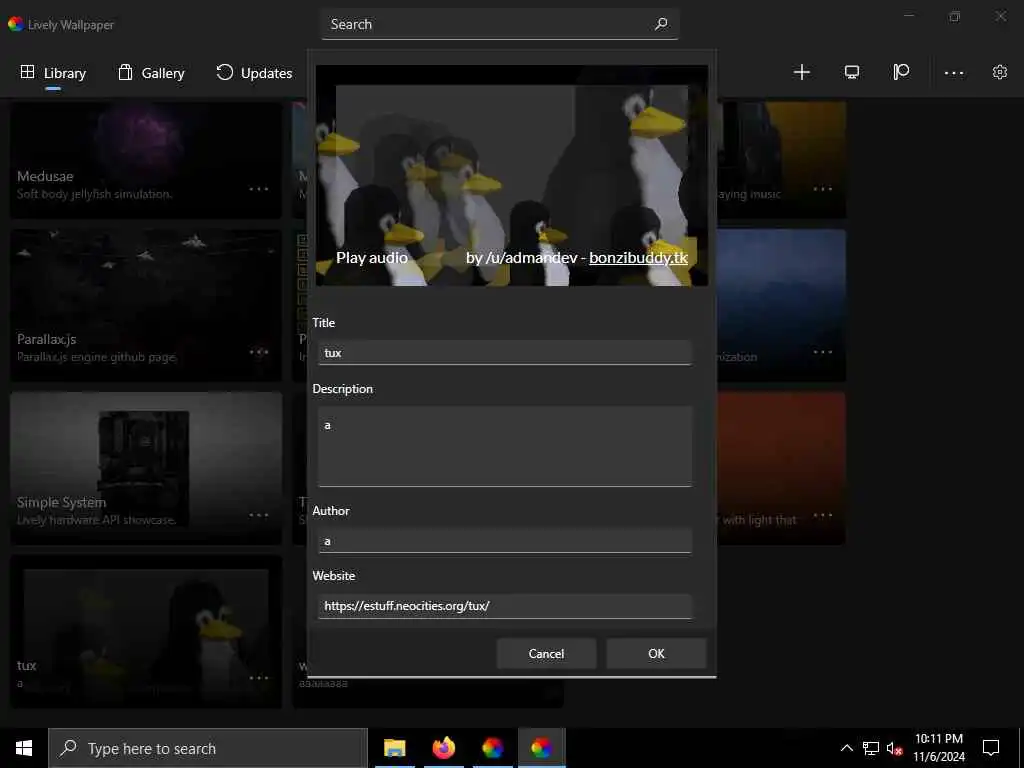Open the display control panel monitor icon

[x=852, y=72]
